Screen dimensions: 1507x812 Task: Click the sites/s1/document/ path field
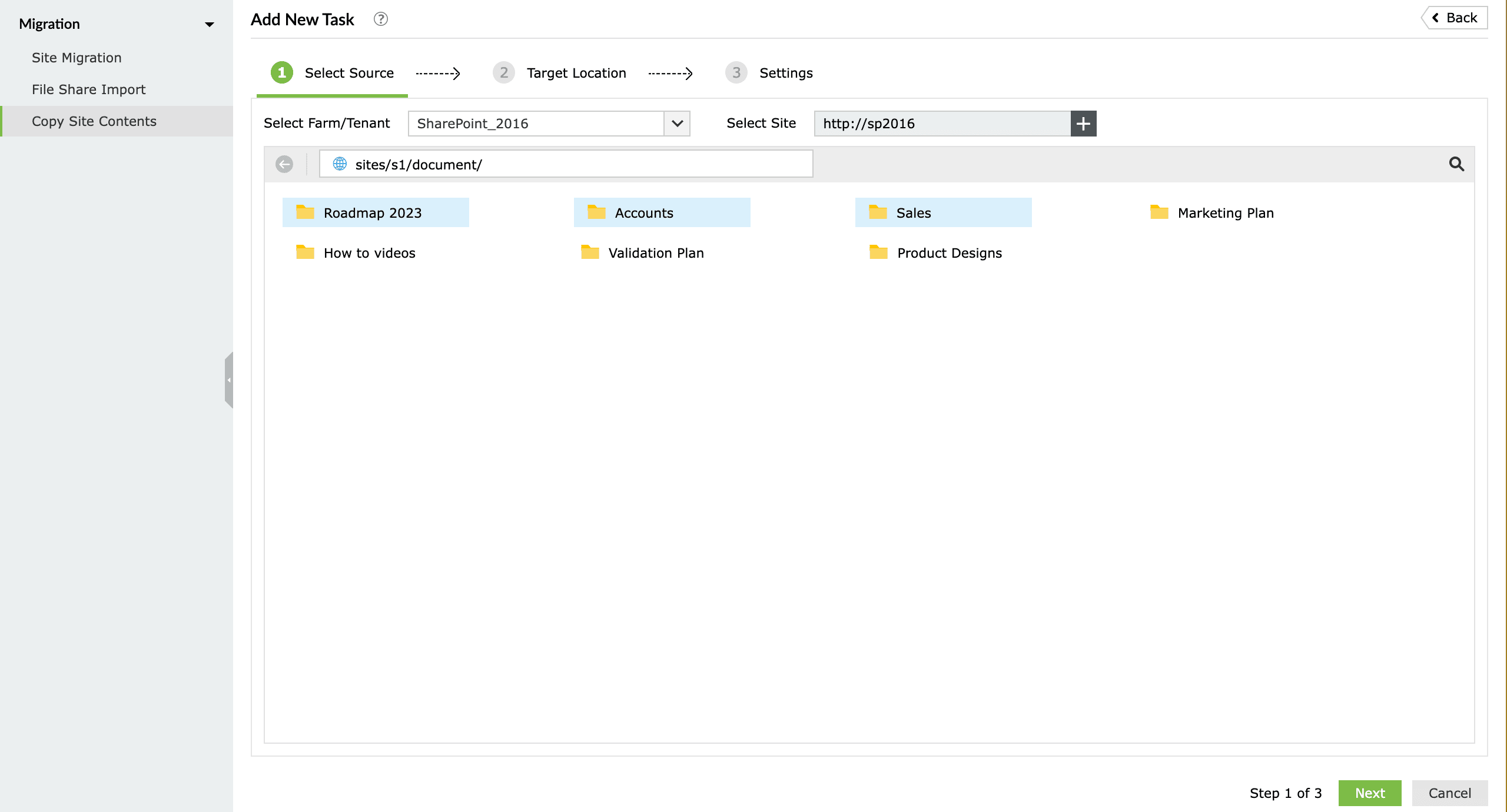tap(565, 164)
